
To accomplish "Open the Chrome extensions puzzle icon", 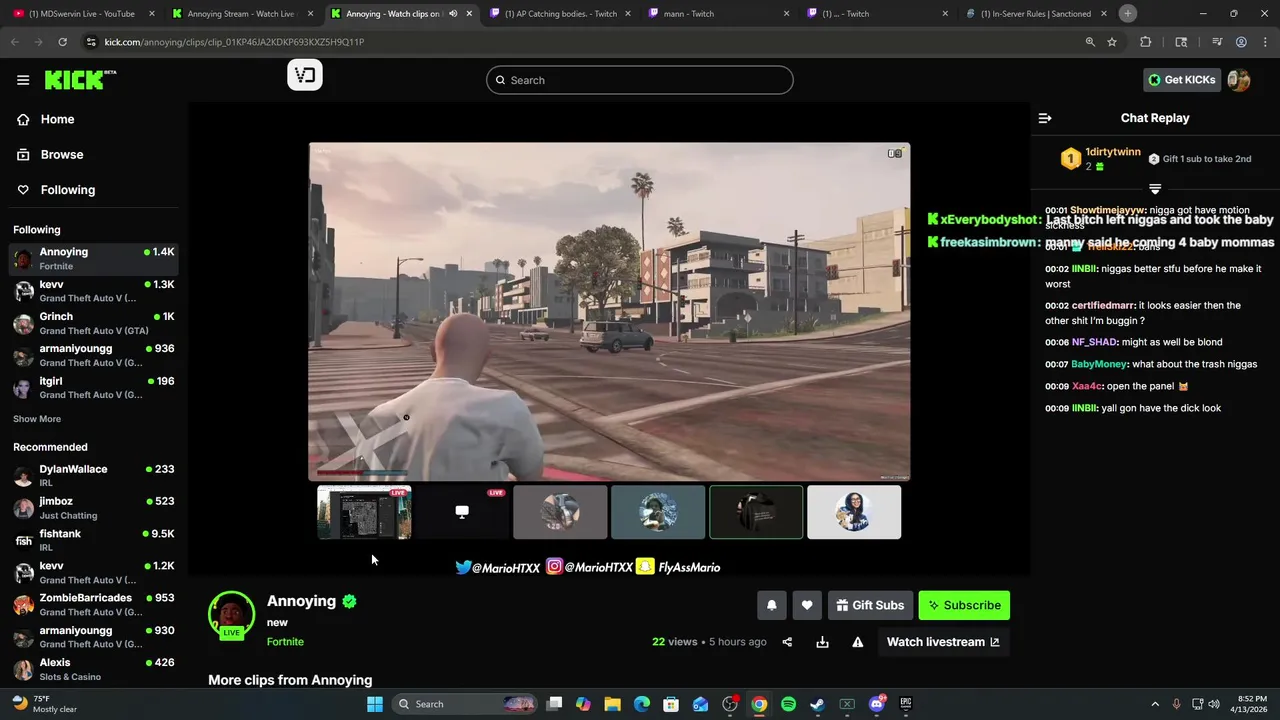I will pyautogui.click(x=1146, y=42).
